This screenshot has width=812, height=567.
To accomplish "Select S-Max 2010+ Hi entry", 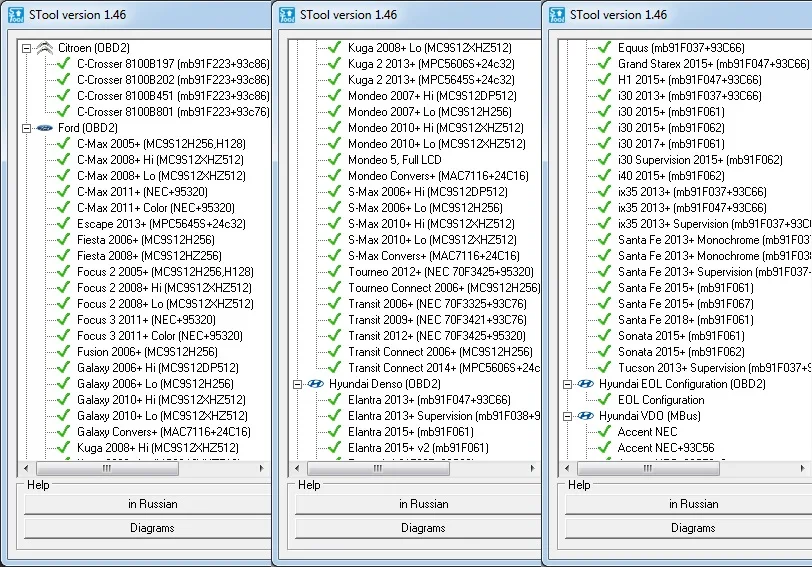I will coord(431,224).
